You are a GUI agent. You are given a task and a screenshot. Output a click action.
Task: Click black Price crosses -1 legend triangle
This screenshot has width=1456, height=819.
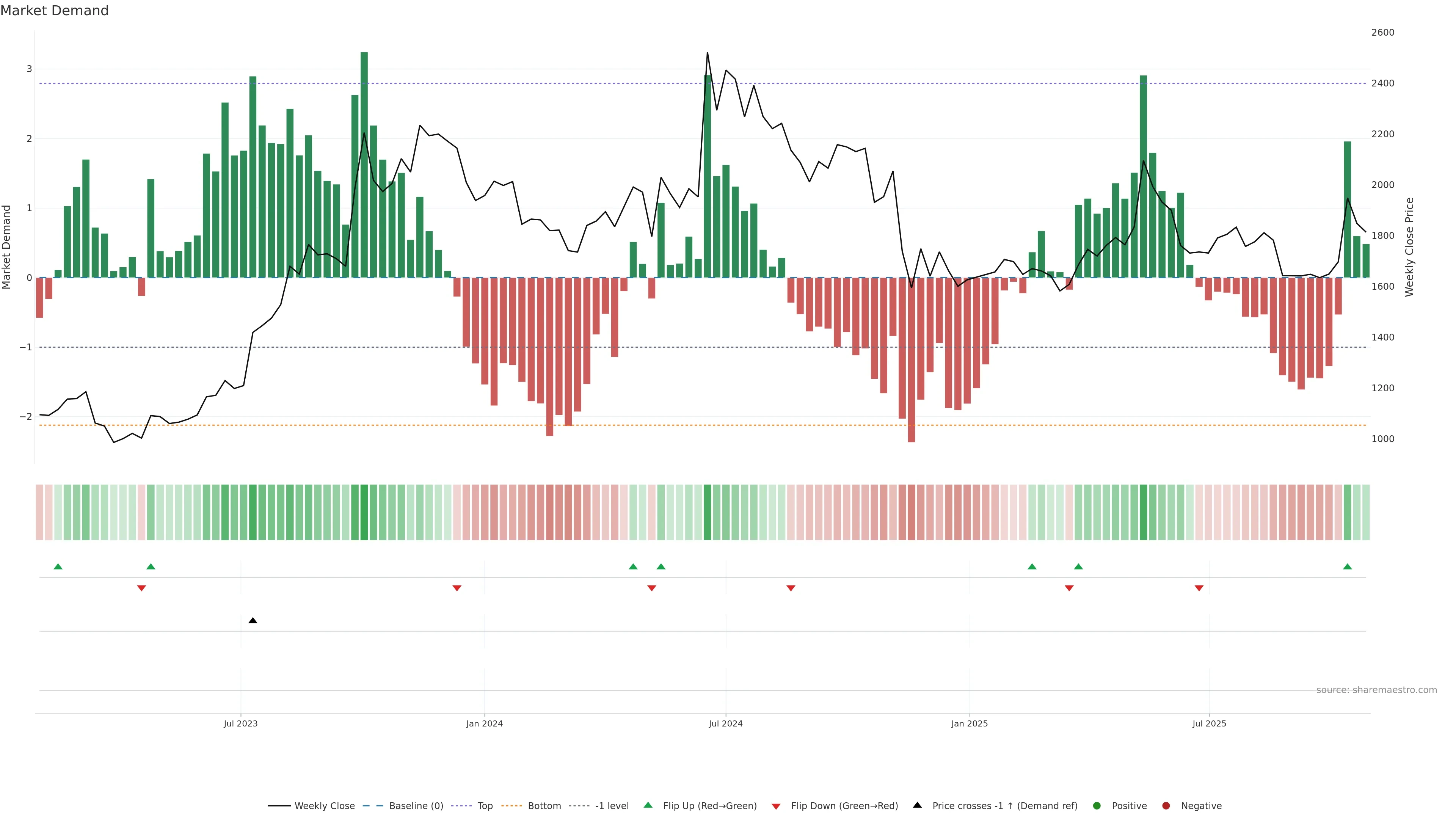[x=917, y=805]
